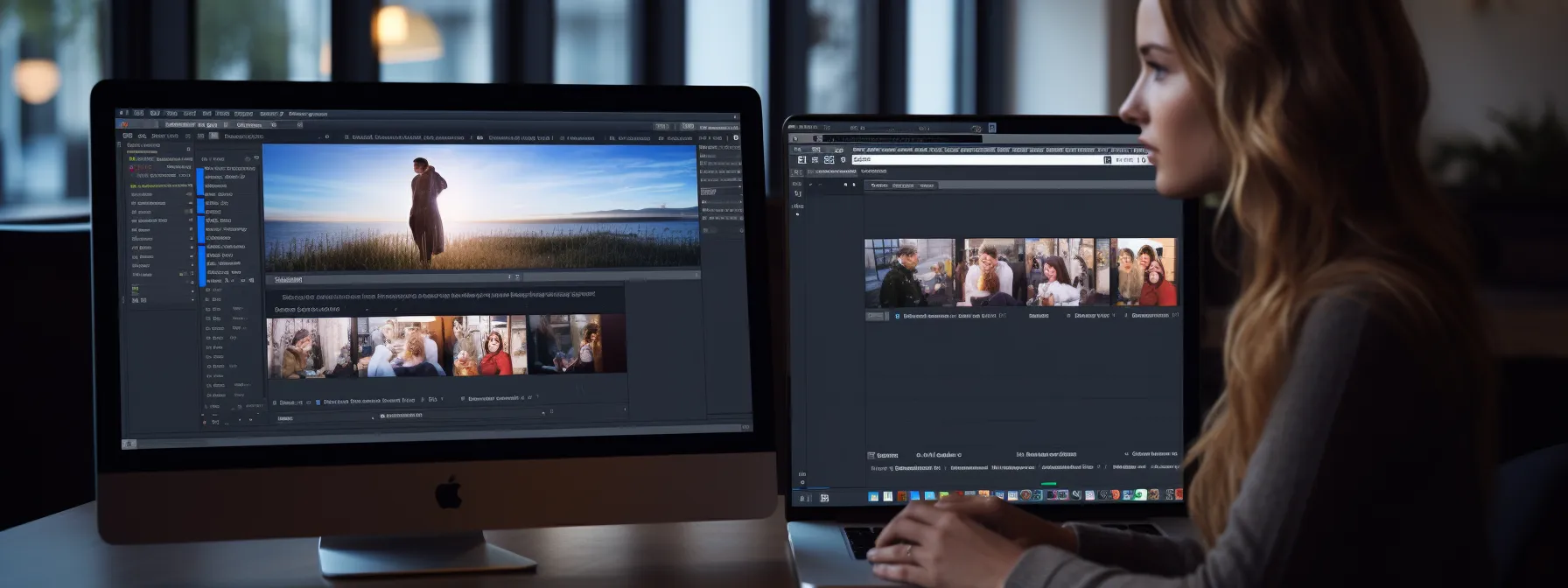The width and height of the screenshot is (1568, 588).
Task: Select the first tab above the laptop's thumbnail area
Action: [879, 185]
